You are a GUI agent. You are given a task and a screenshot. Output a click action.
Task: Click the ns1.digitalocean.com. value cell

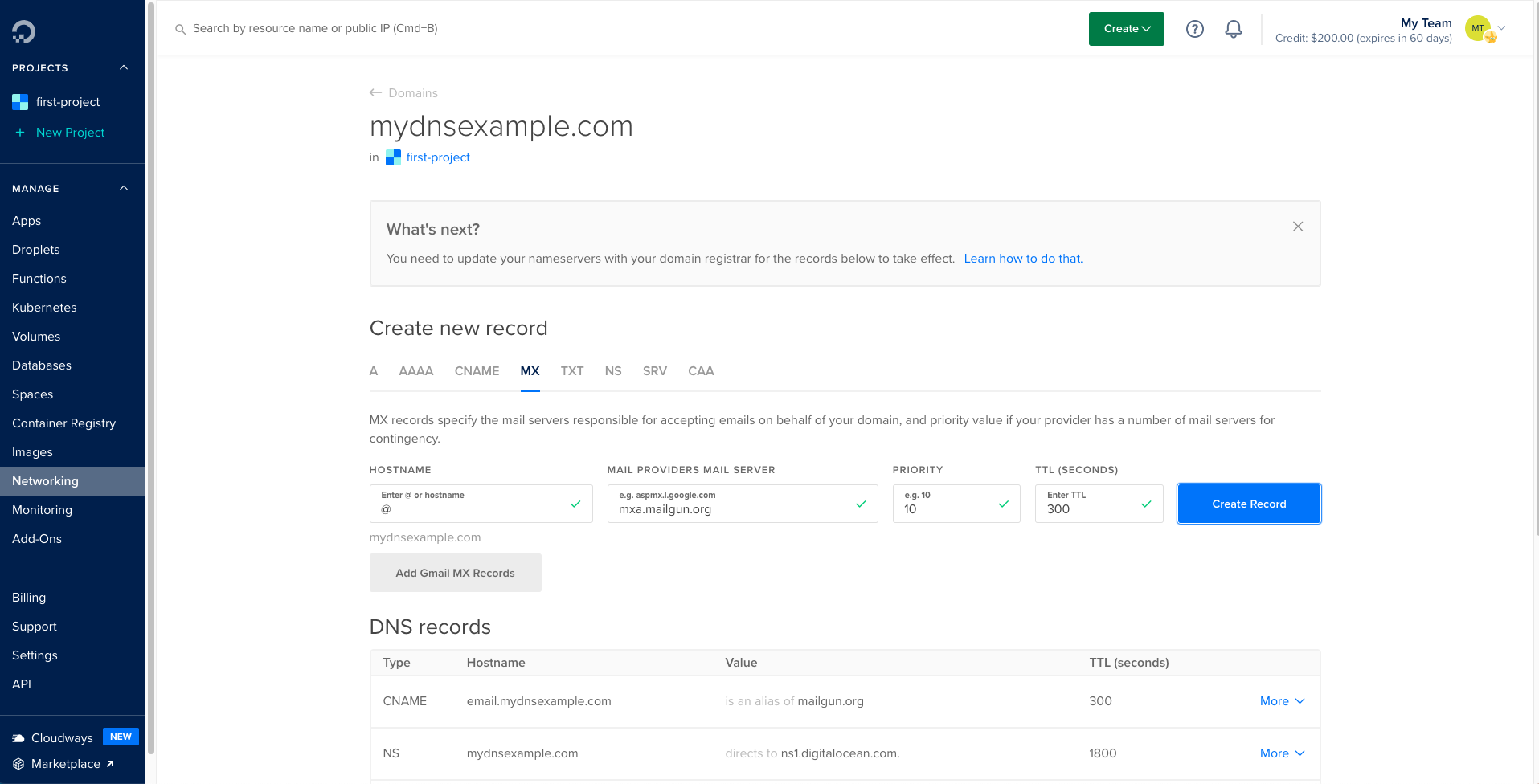(840, 753)
